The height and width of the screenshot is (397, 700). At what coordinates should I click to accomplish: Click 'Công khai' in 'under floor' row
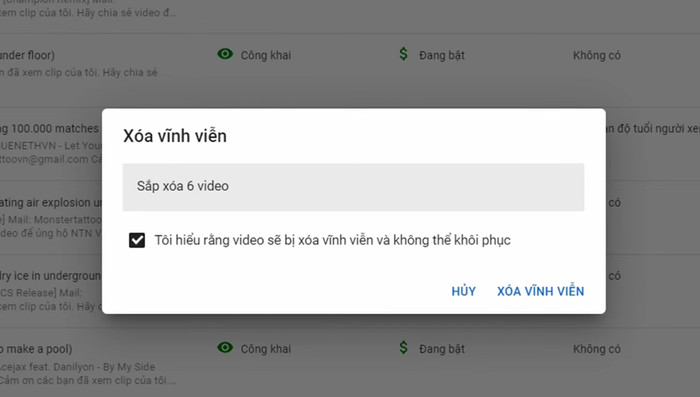(x=266, y=55)
